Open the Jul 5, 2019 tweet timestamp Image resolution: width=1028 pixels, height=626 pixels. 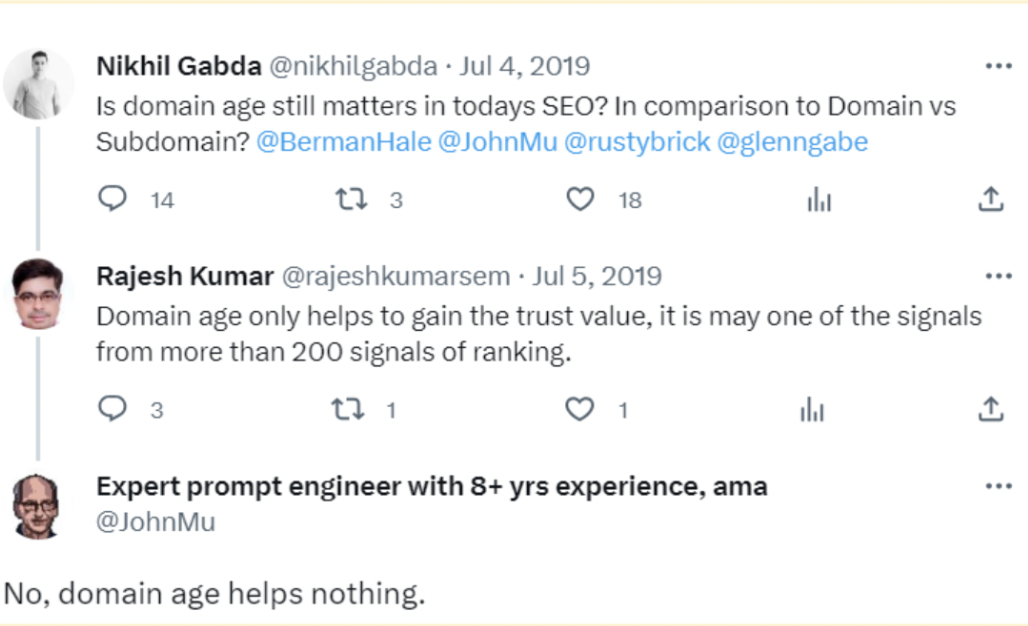point(598,276)
